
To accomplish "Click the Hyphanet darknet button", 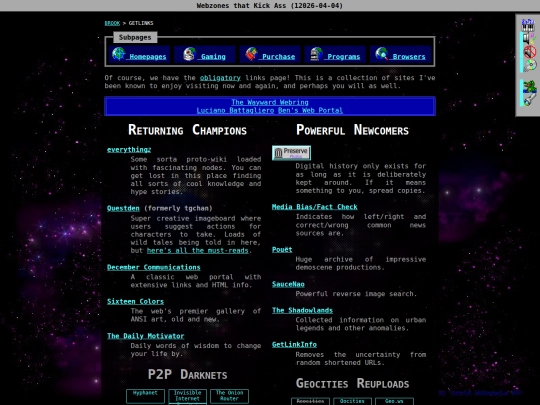I will (145, 396).
